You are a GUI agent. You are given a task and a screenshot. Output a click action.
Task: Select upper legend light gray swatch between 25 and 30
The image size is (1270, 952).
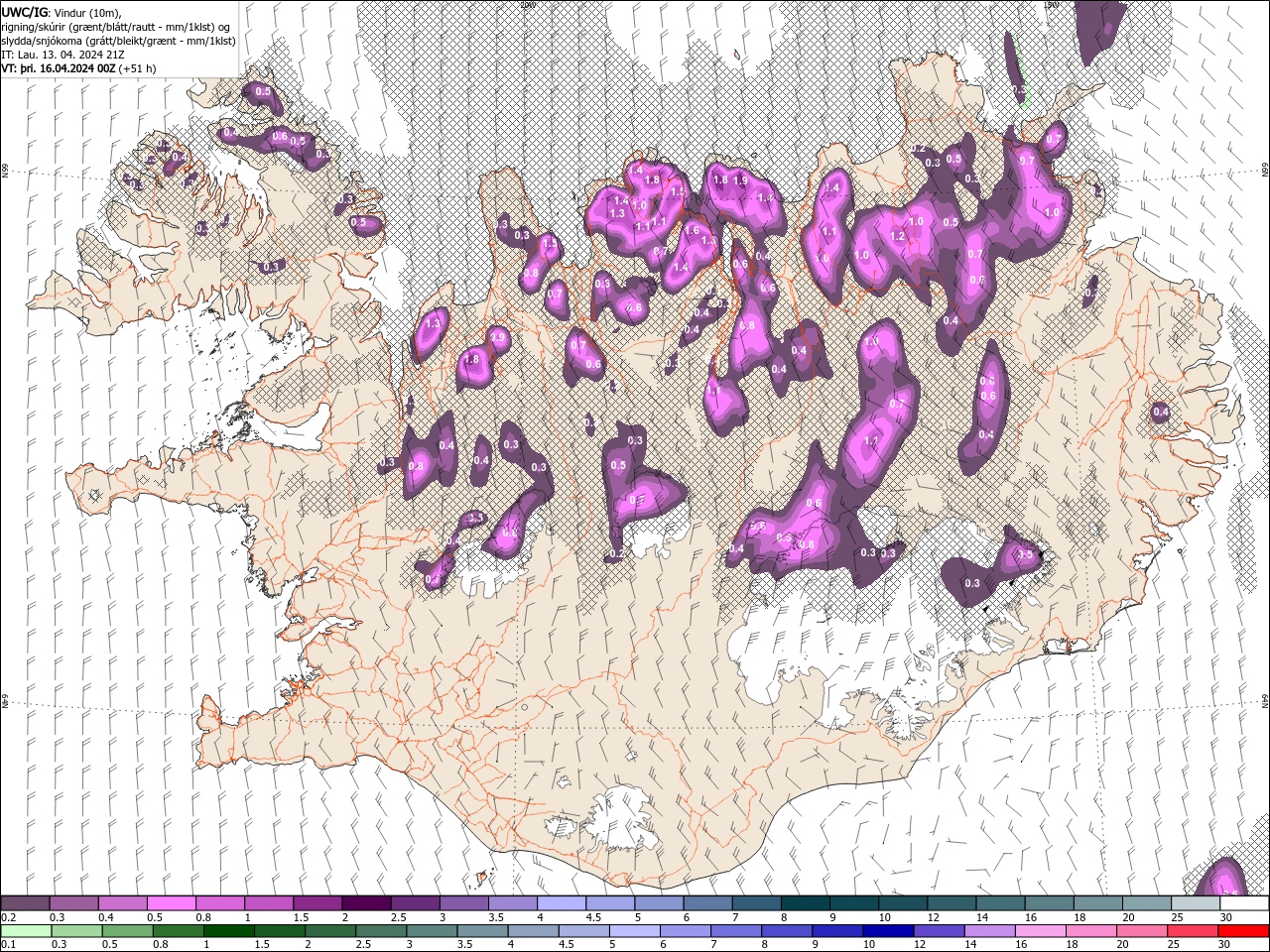pyautogui.click(x=1197, y=903)
